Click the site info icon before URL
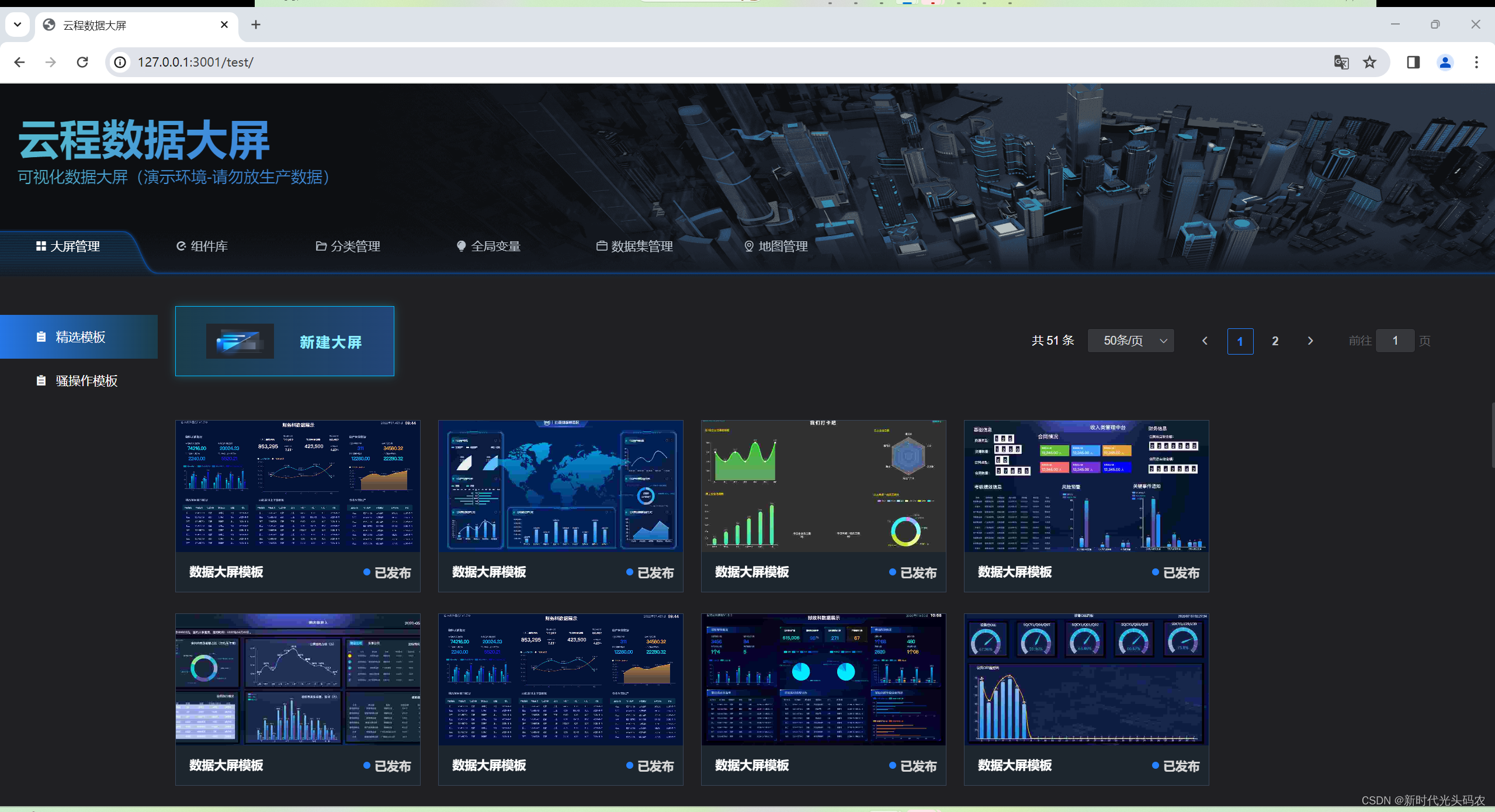 120,62
